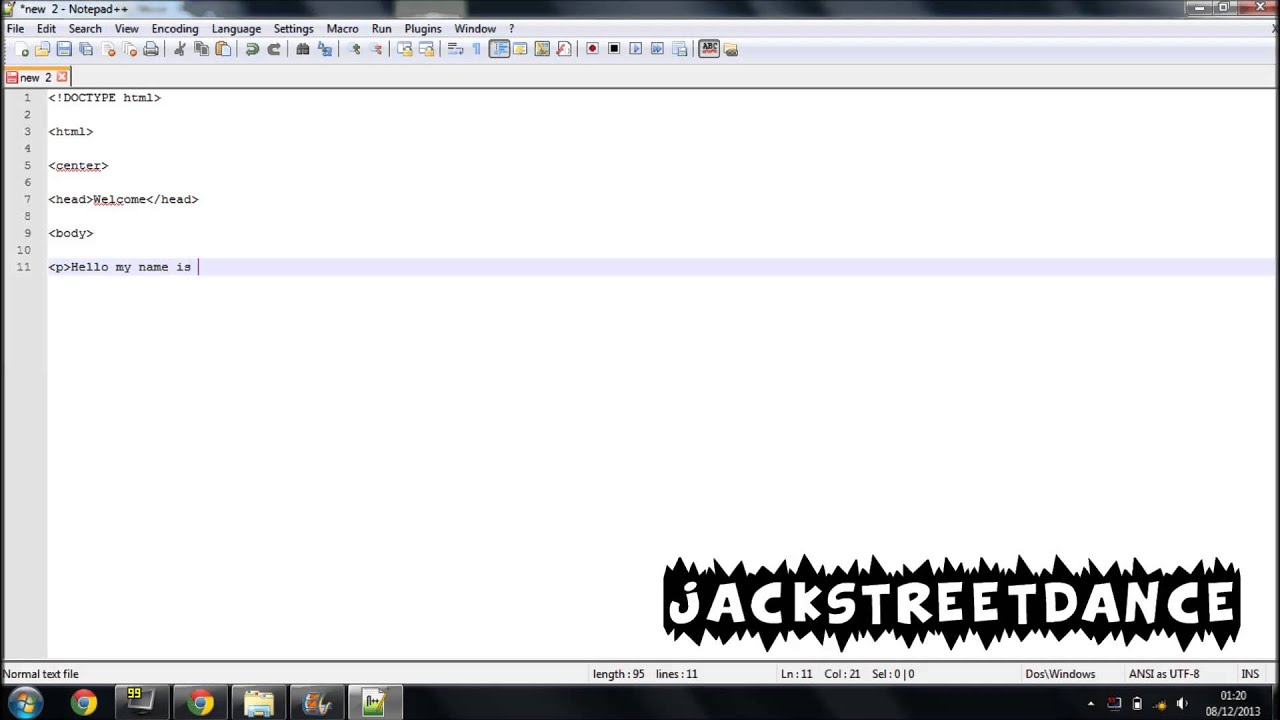Image resolution: width=1280 pixels, height=720 pixels.
Task: Open the user defined language icon
Action: pos(520,49)
